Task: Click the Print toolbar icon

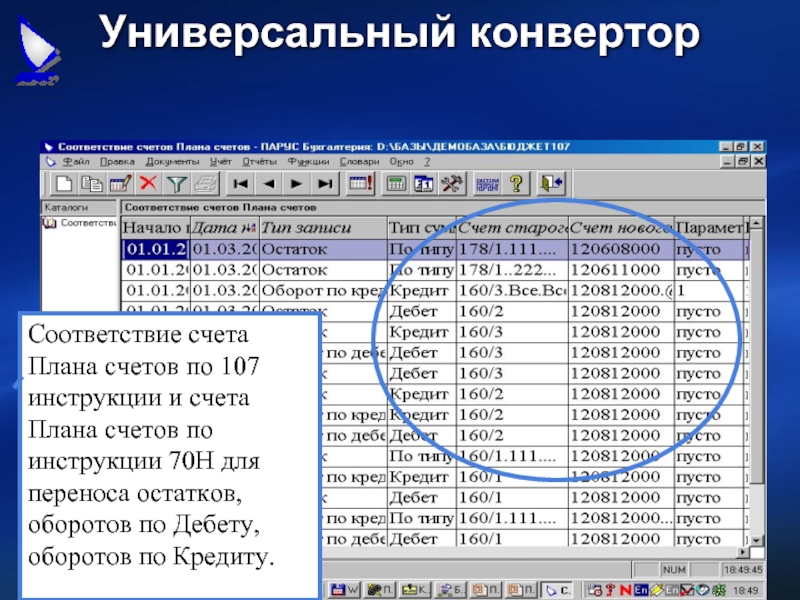Action: tap(205, 183)
